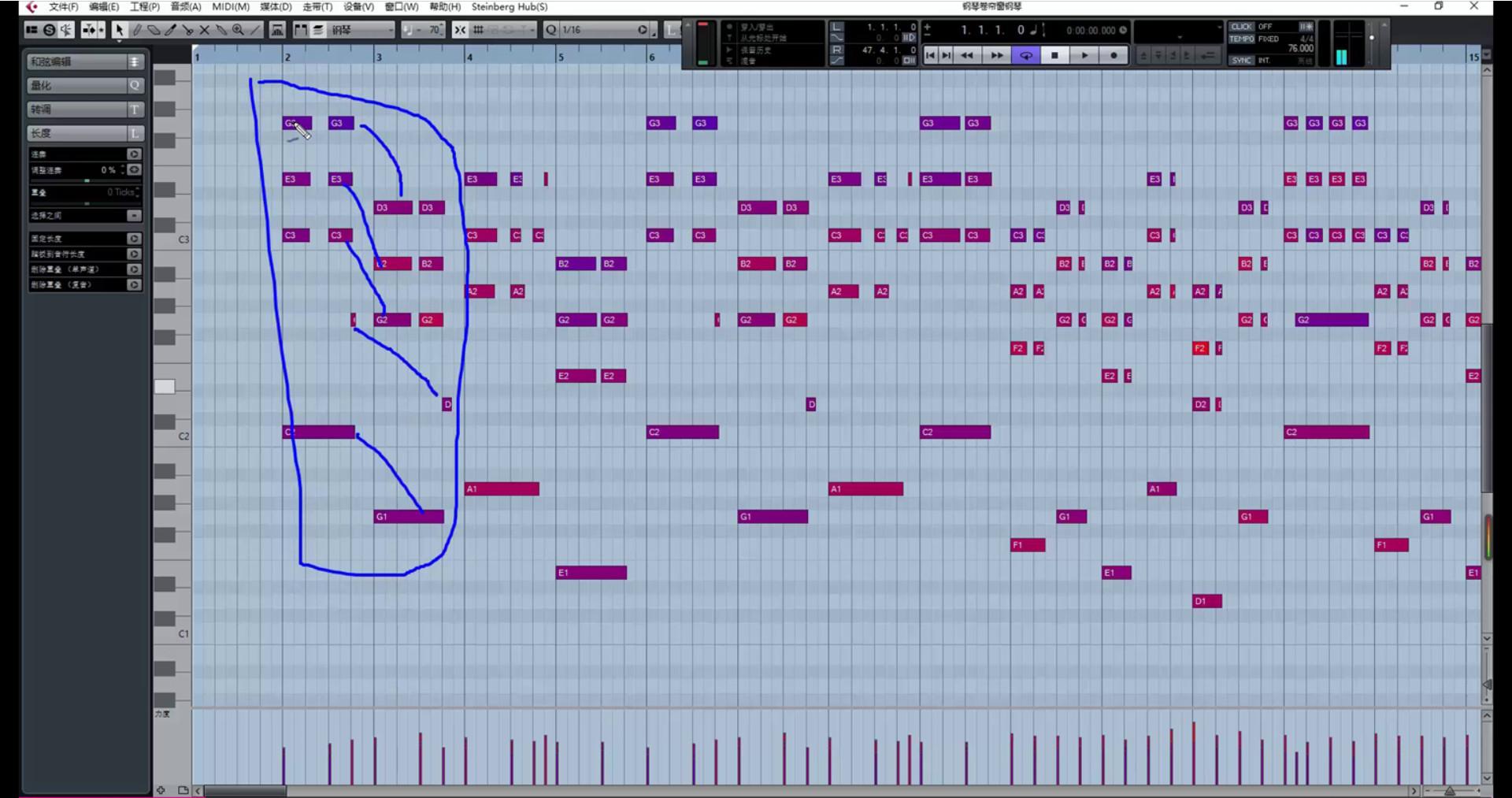
Task: Toggle the TEMPO track button
Action: click(1241, 39)
